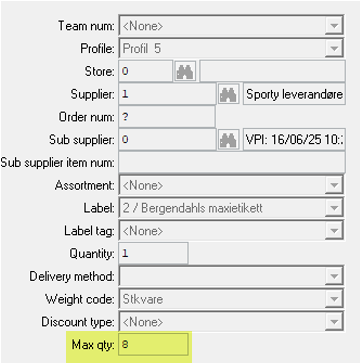Viewport: 360px width, 363px height.
Task: Click the Sporty leverandøre supplier name box
Action: click(294, 94)
